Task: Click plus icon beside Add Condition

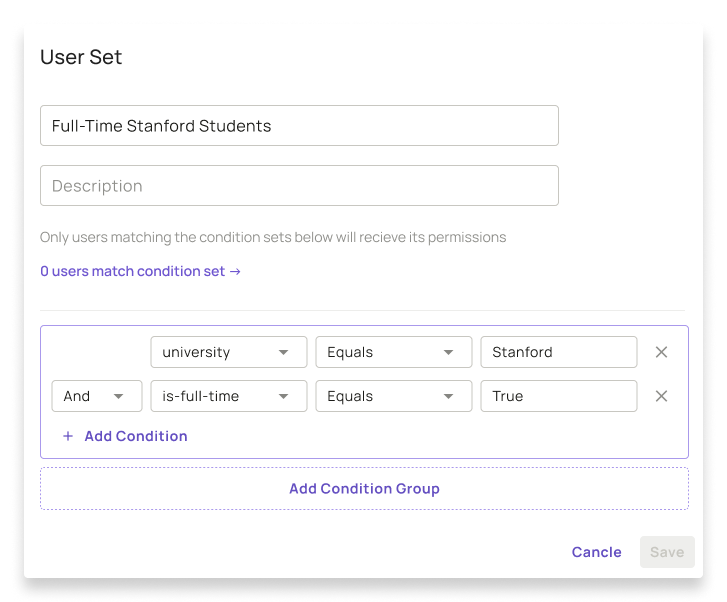Action: coord(68,436)
